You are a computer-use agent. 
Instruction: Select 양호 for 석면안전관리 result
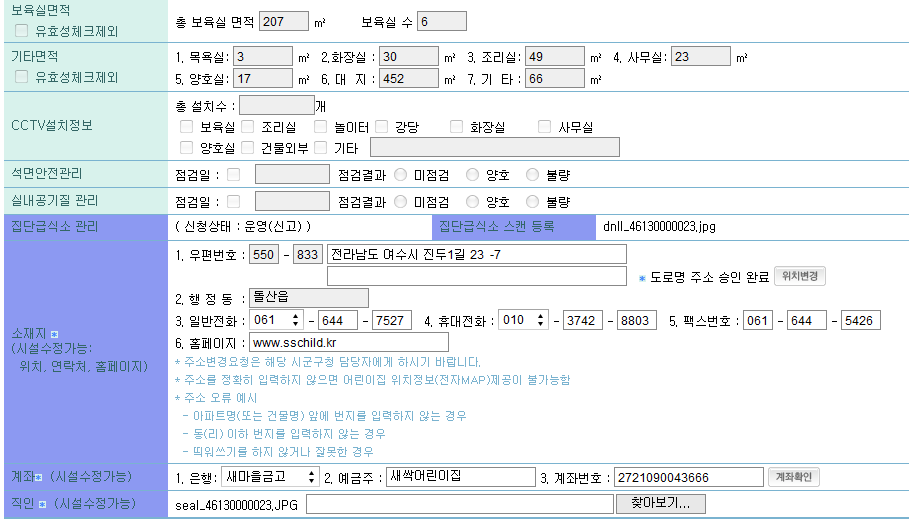[472, 175]
